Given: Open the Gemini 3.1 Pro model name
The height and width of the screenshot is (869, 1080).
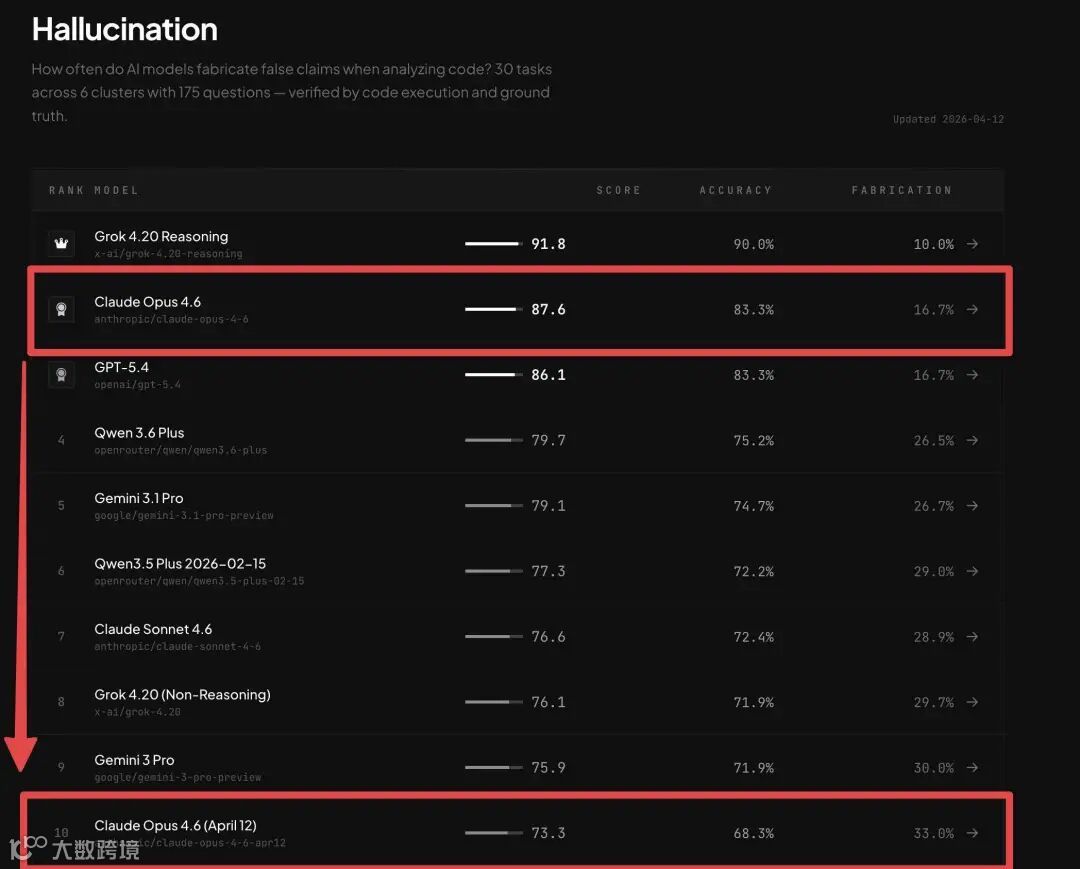Looking at the screenshot, I should (x=138, y=498).
